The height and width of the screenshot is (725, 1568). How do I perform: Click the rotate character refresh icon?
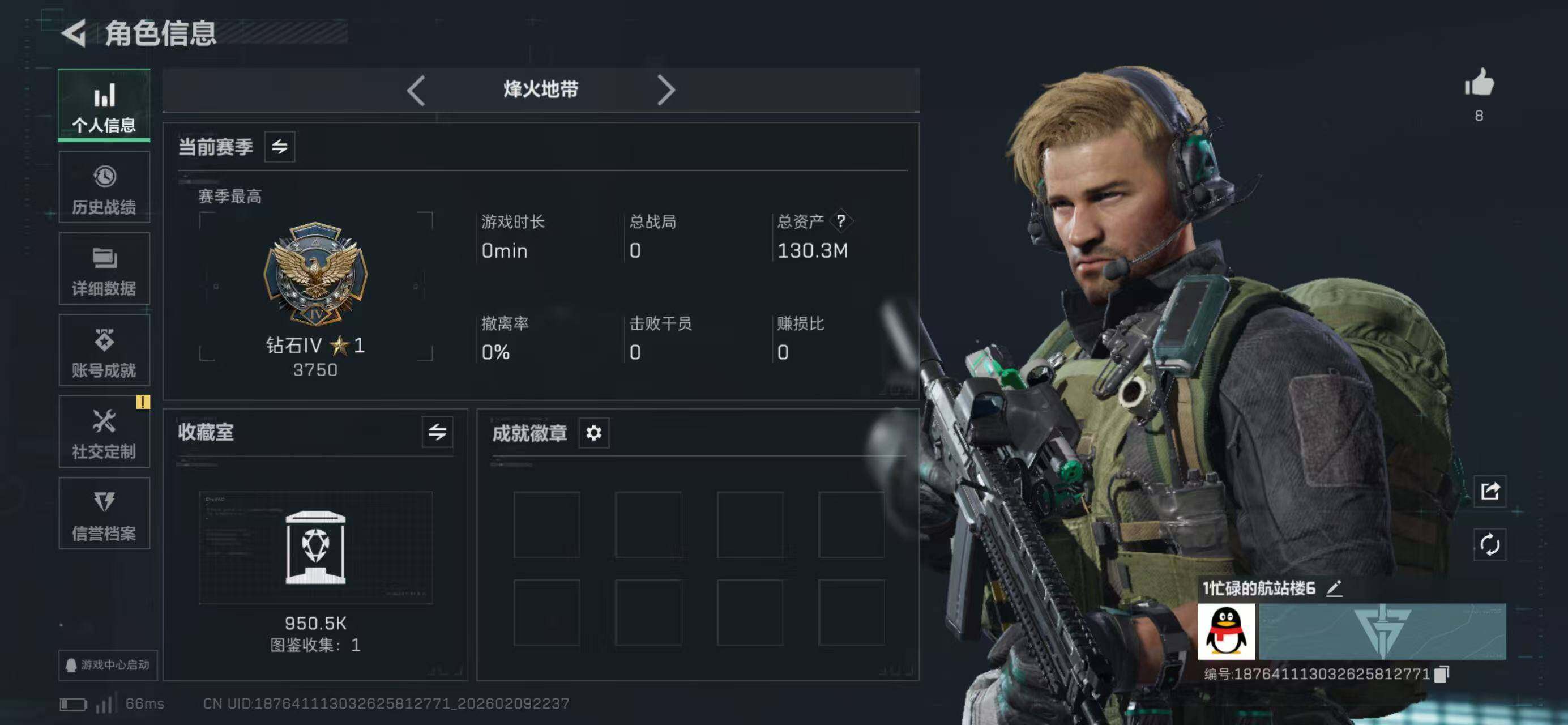click(1489, 544)
